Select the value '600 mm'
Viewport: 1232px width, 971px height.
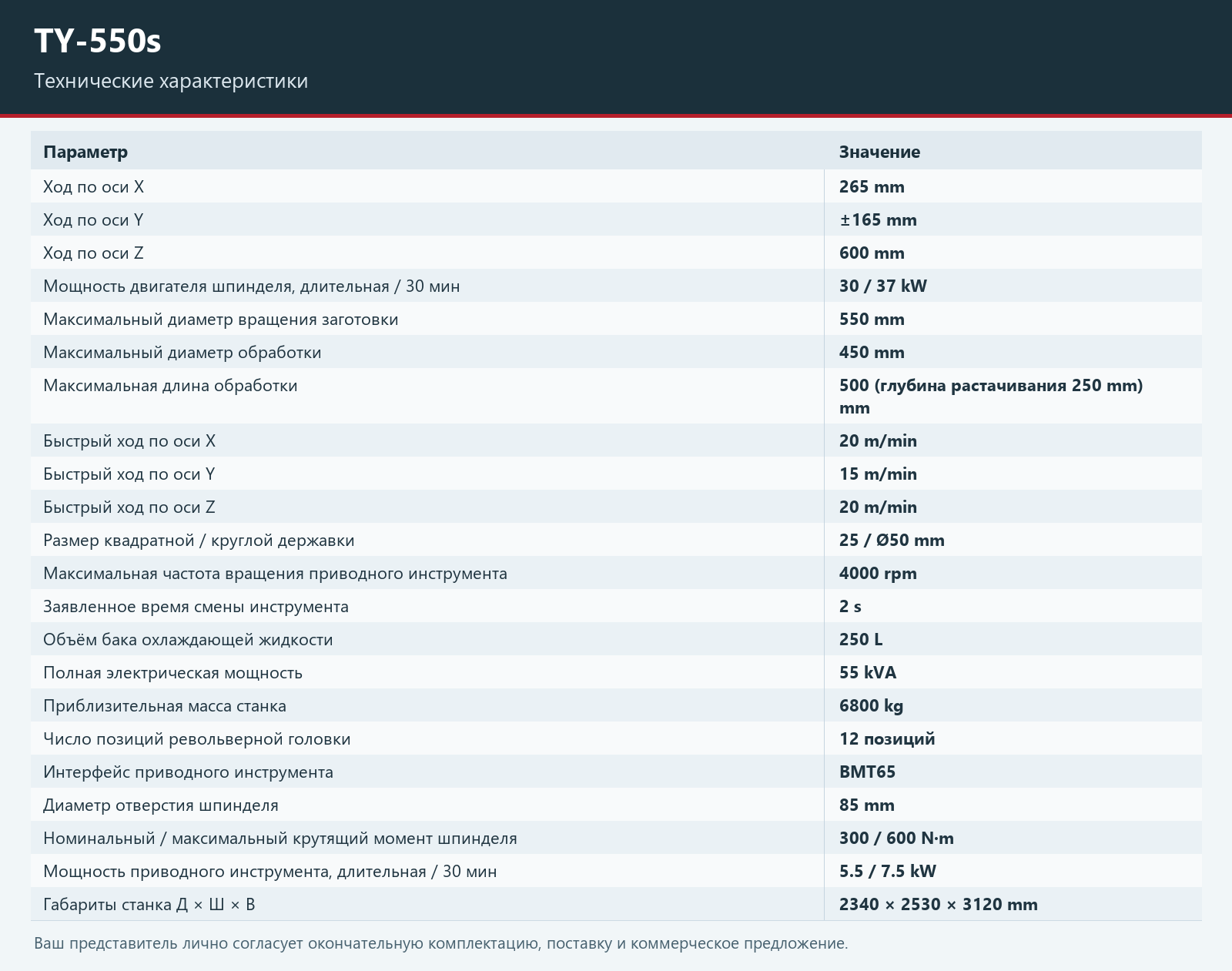tap(872, 253)
